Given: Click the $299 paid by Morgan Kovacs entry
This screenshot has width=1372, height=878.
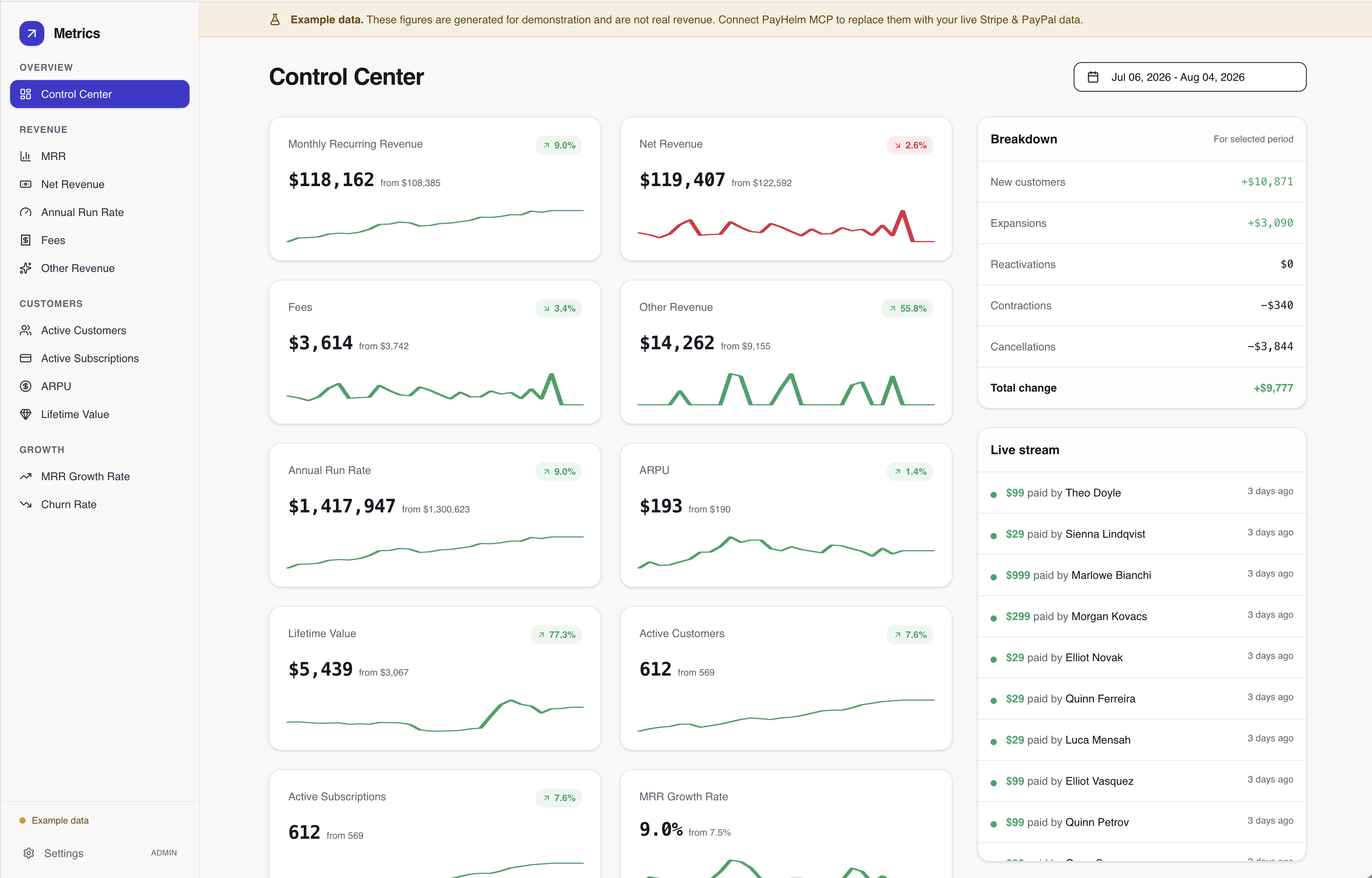Looking at the screenshot, I should (1142, 616).
